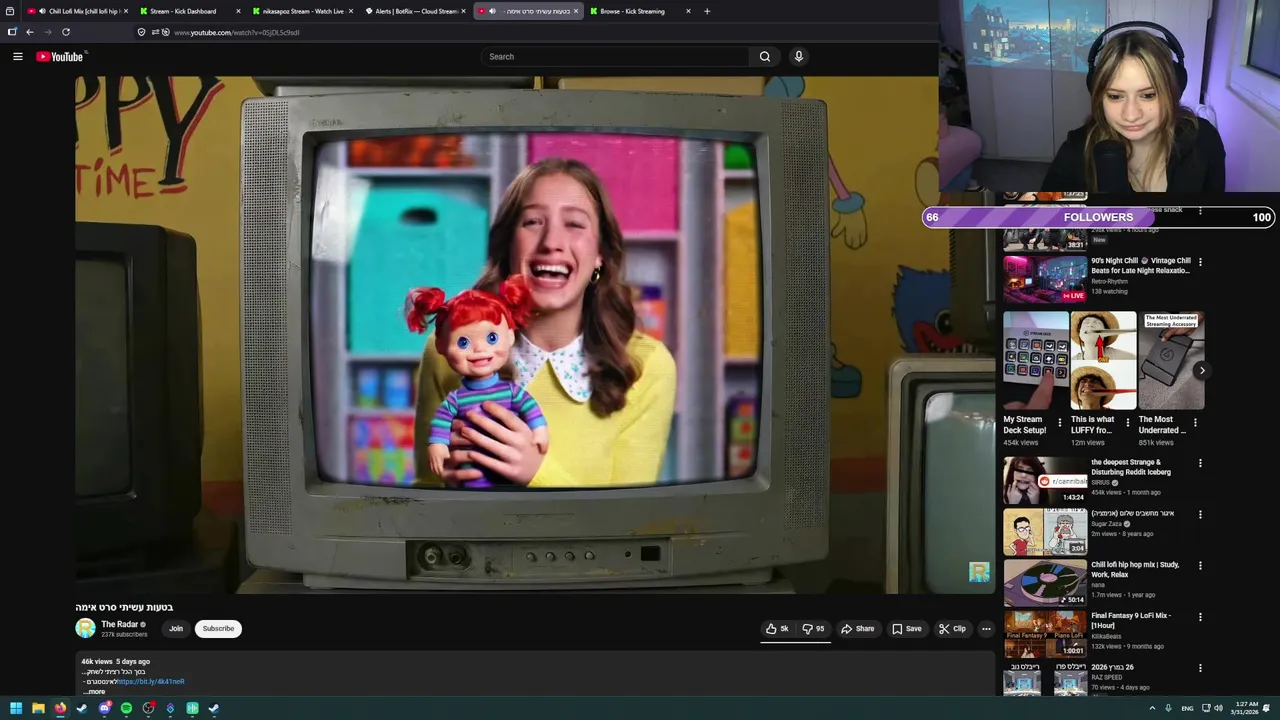Click the channel watermark on video
This screenshot has height=720, width=1280.
(979, 571)
